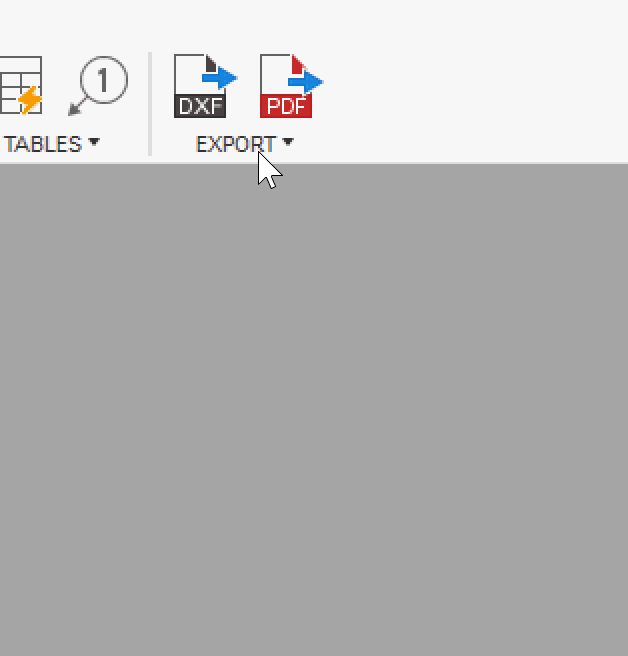Select the Balloon annotation tool
Image resolution: width=628 pixels, height=656 pixels.
[x=98, y=86]
